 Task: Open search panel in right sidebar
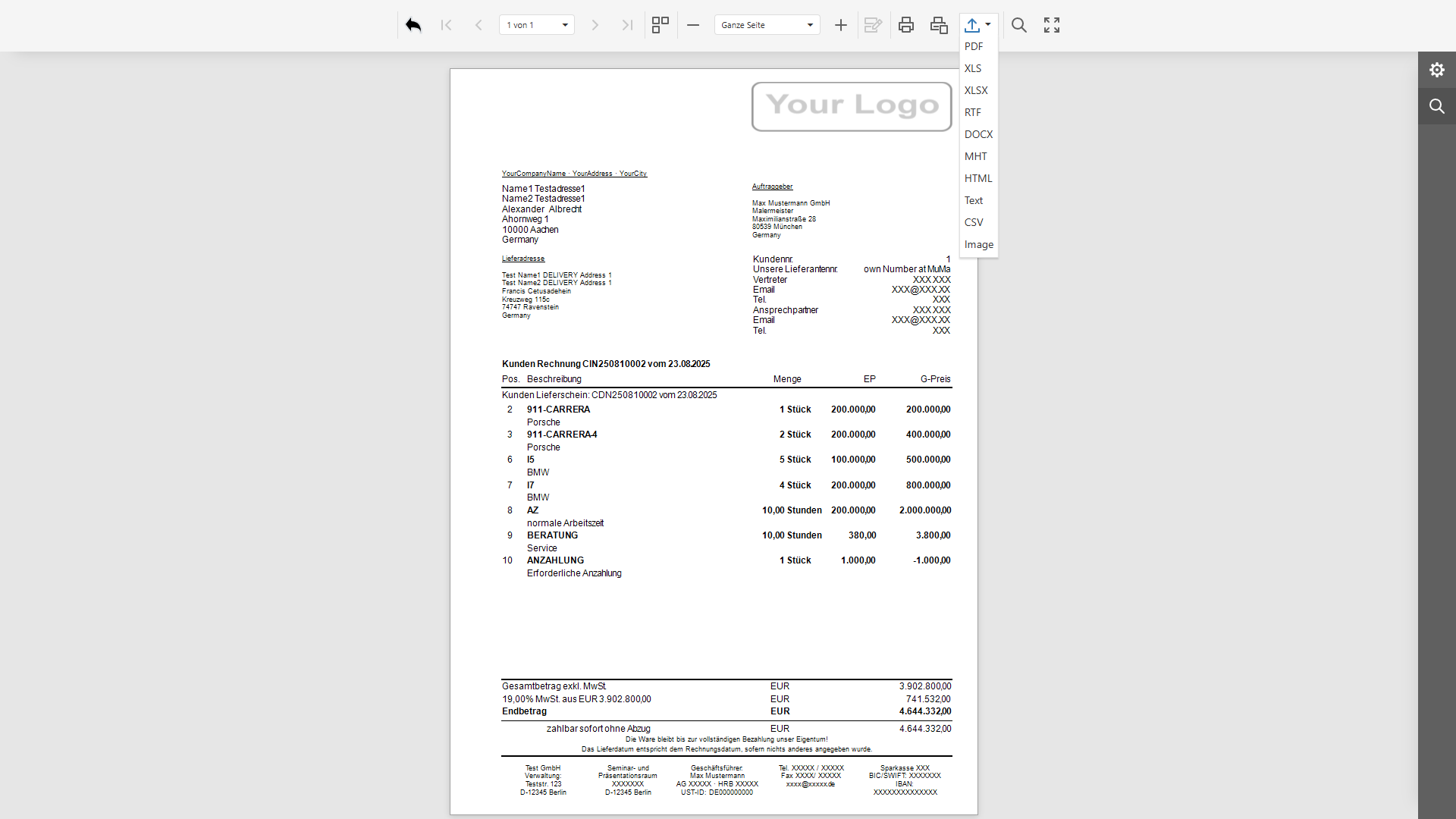[1436, 106]
